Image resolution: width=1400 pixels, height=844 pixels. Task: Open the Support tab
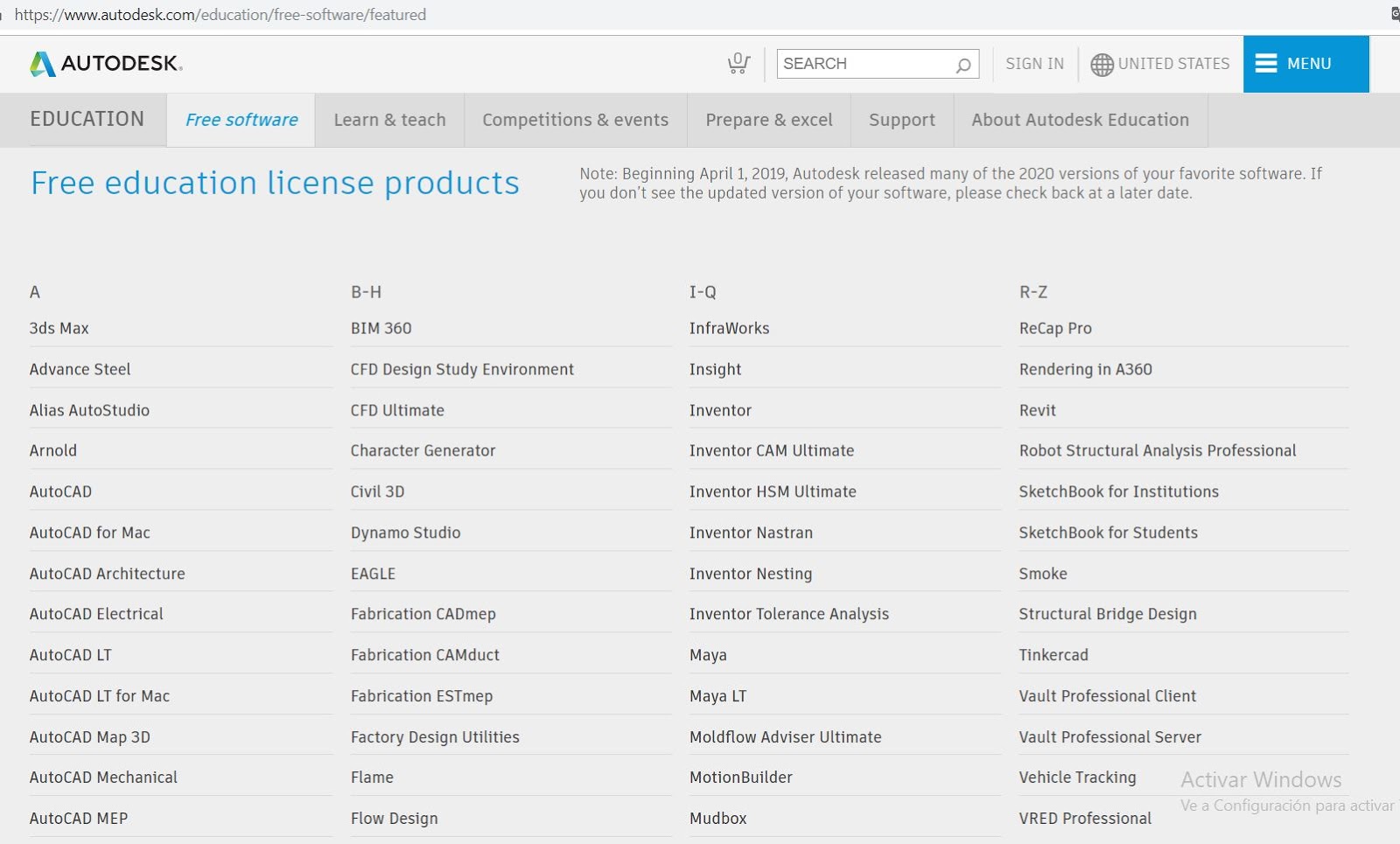[x=902, y=120]
